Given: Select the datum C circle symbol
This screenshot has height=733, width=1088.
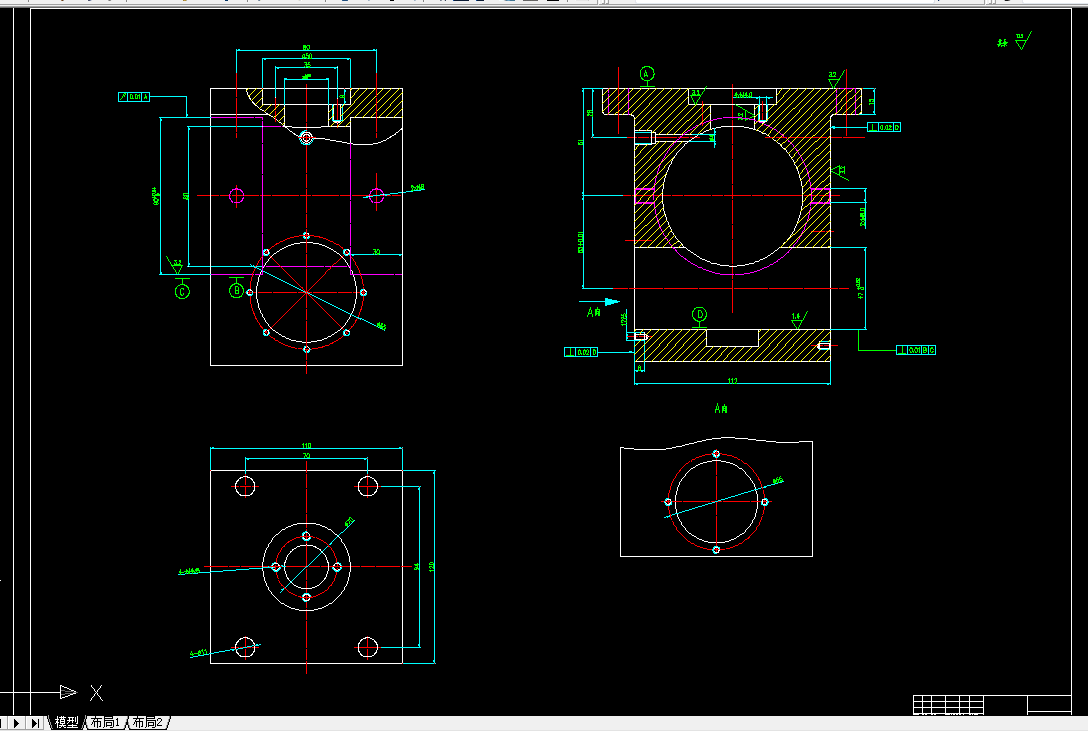Looking at the screenshot, I should pyautogui.click(x=182, y=292).
